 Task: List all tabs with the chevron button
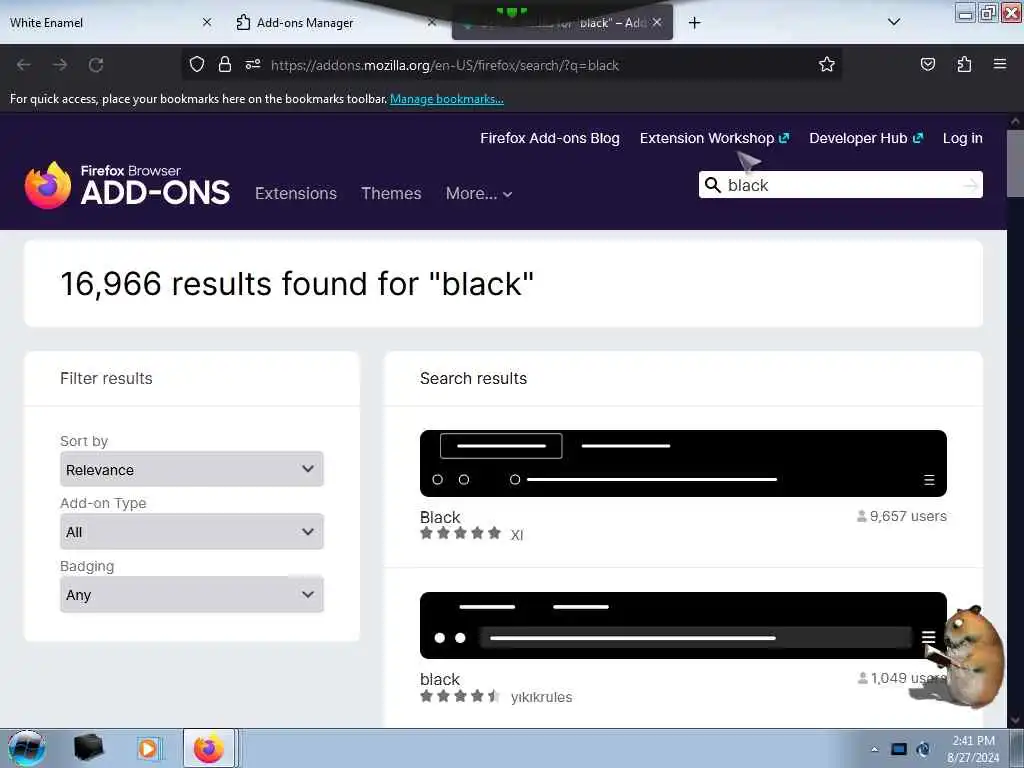tap(894, 22)
